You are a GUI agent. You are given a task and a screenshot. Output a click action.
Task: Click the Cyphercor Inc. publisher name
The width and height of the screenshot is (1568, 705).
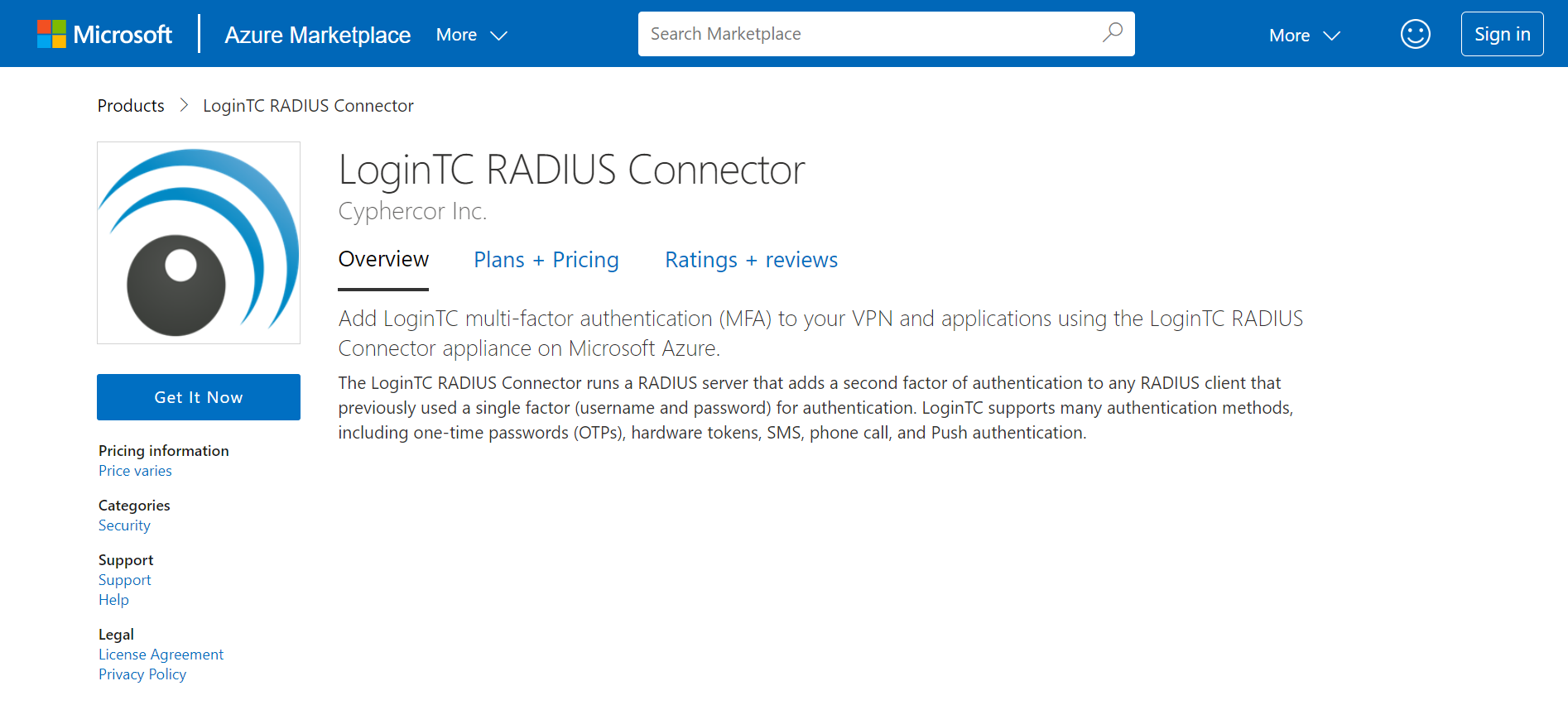412,212
